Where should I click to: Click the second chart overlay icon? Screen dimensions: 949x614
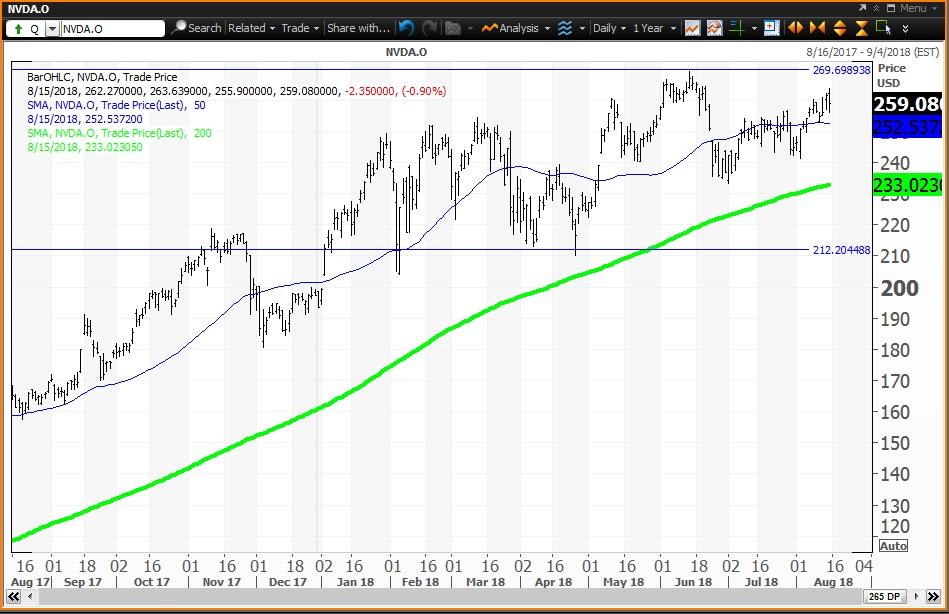click(715, 28)
